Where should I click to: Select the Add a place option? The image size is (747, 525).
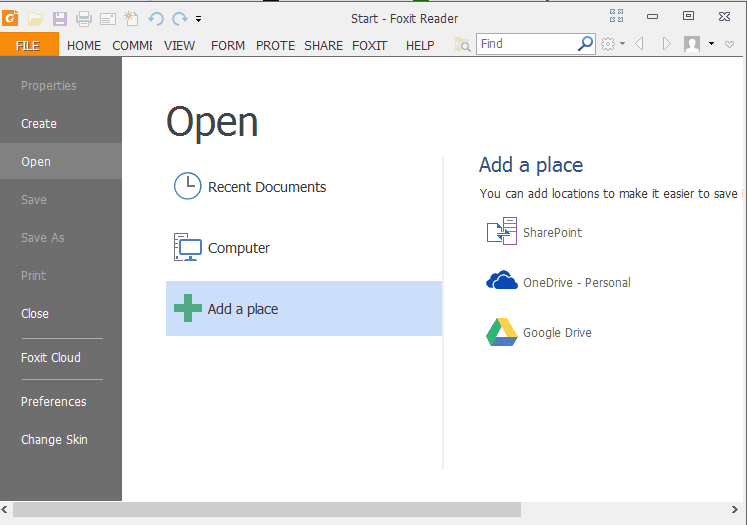pyautogui.click(x=304, y=309)
